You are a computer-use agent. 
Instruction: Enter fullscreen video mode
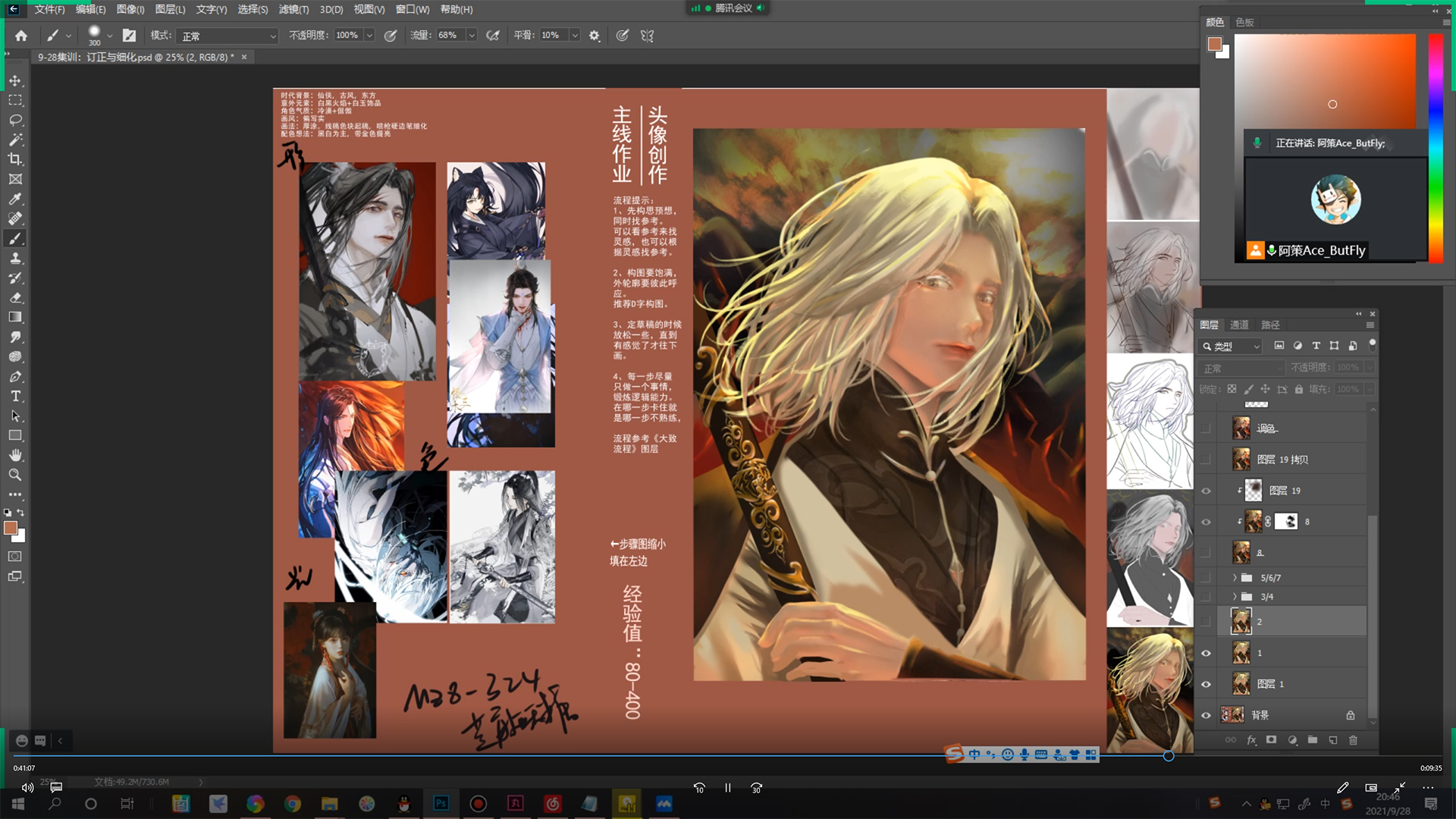pos(1399,788)
